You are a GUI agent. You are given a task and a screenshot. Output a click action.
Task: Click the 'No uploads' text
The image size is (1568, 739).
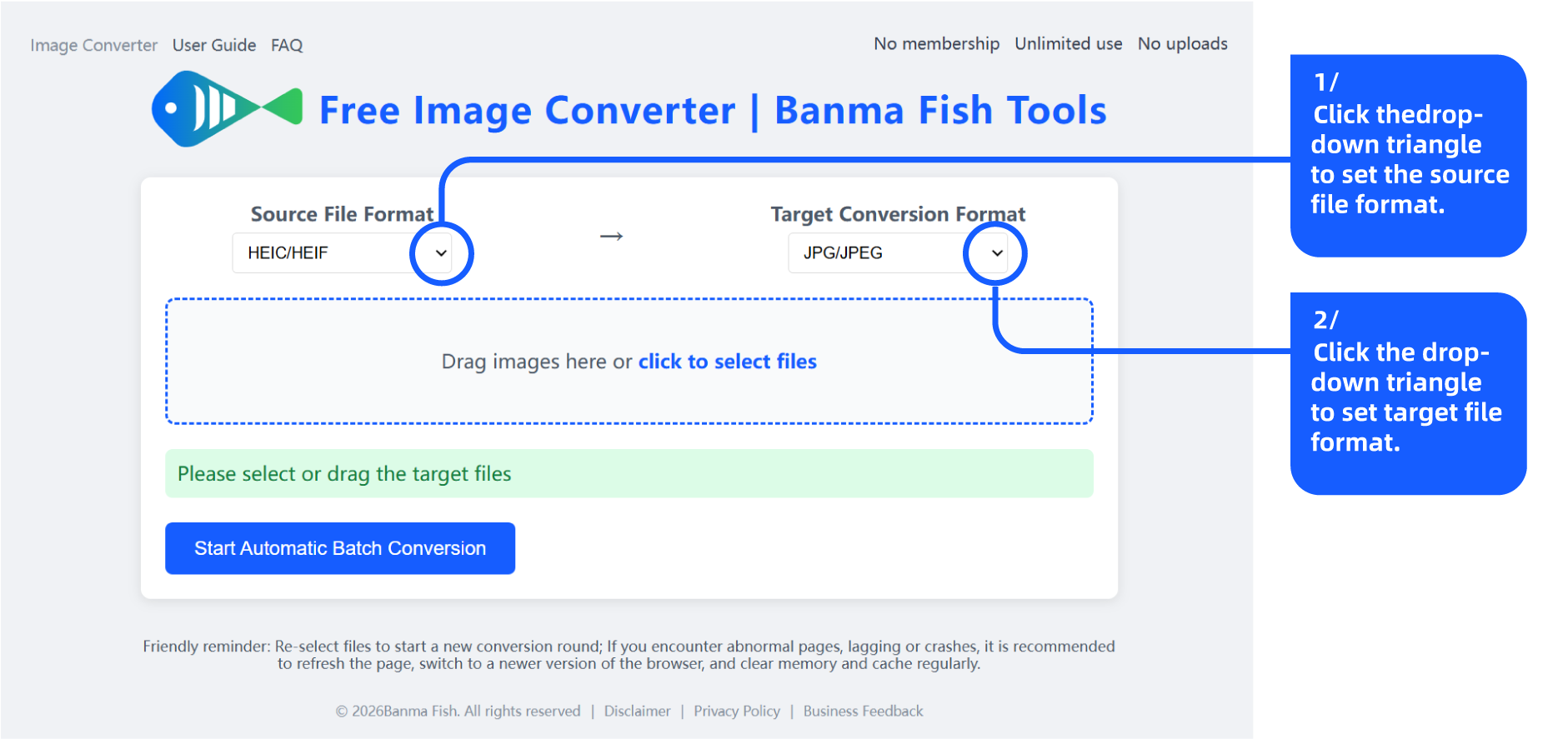coord(1183,43)
